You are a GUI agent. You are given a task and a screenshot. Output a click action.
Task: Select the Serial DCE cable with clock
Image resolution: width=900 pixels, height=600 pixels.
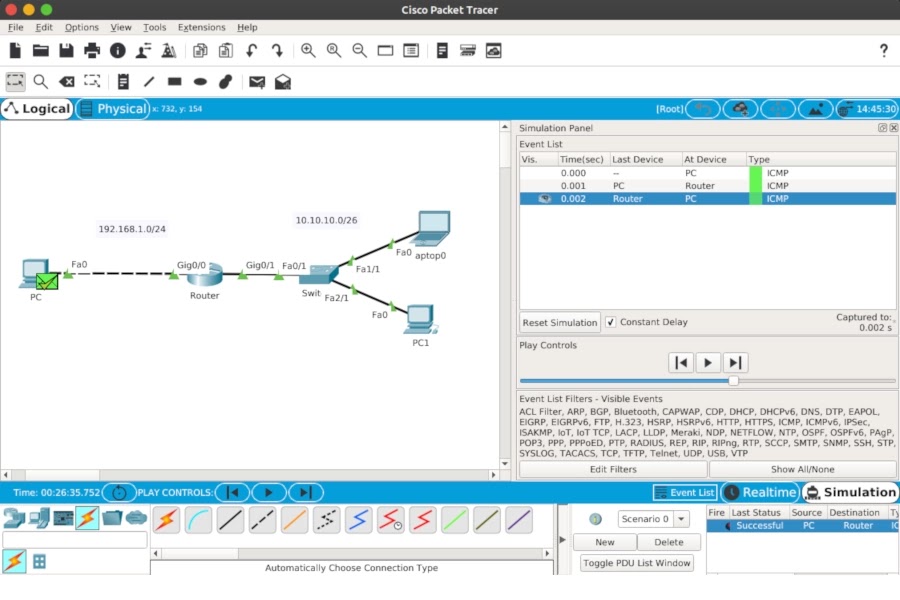point(390,520)
